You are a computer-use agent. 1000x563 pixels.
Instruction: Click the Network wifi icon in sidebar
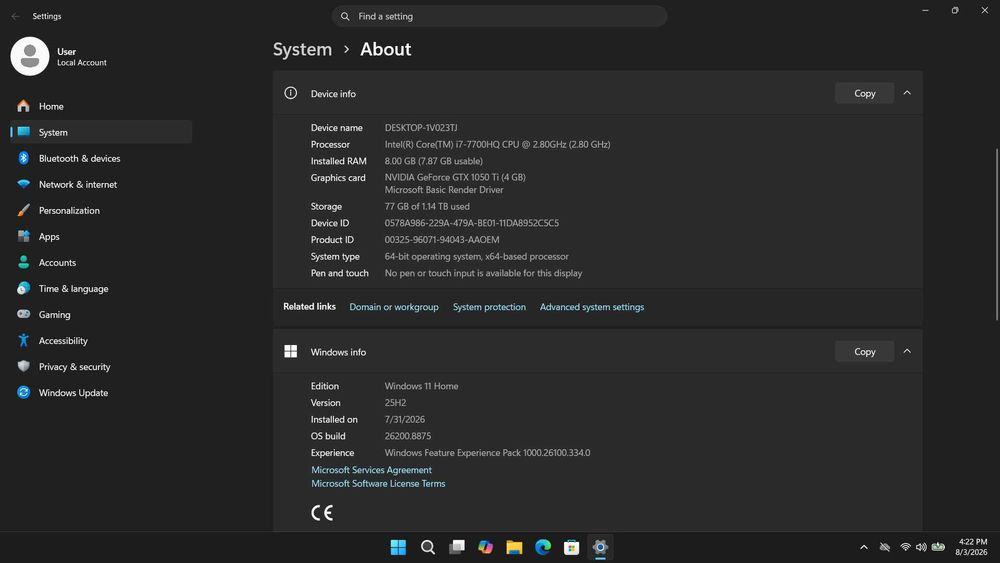pyautogui.click(x=24, y=184)
